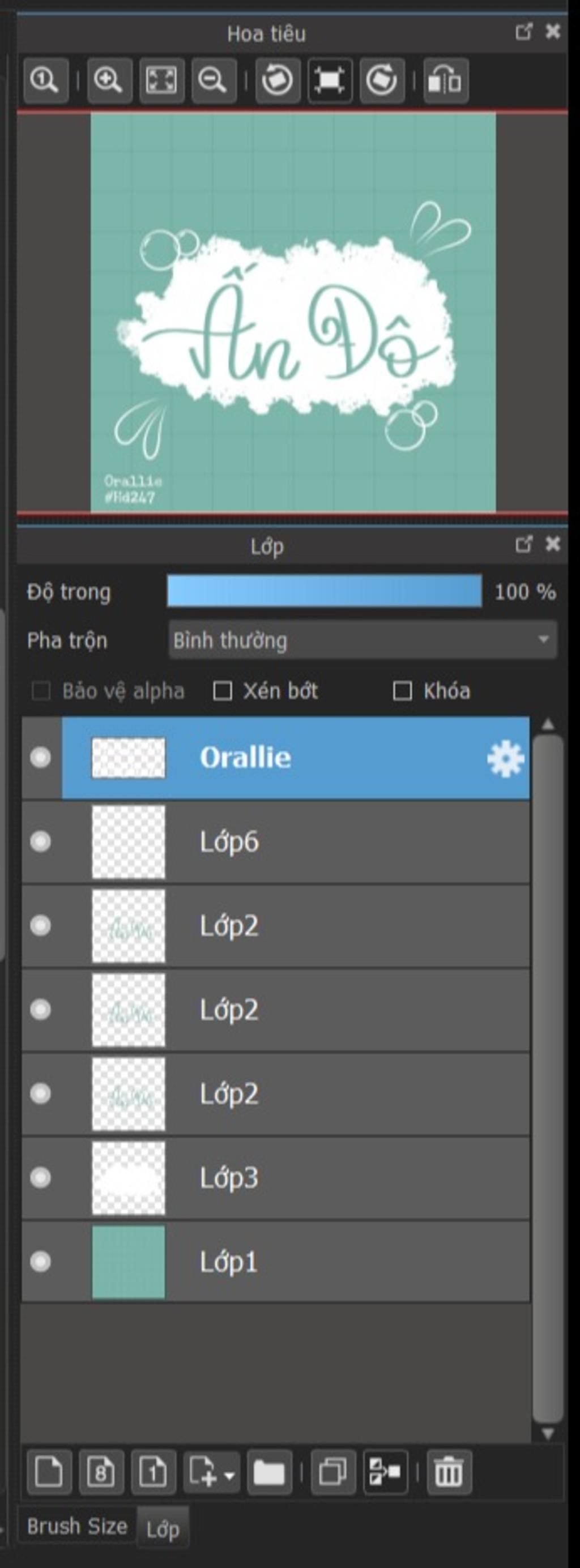
Task: Rotate view right in navigator toolbar
Action: (382, 80)
